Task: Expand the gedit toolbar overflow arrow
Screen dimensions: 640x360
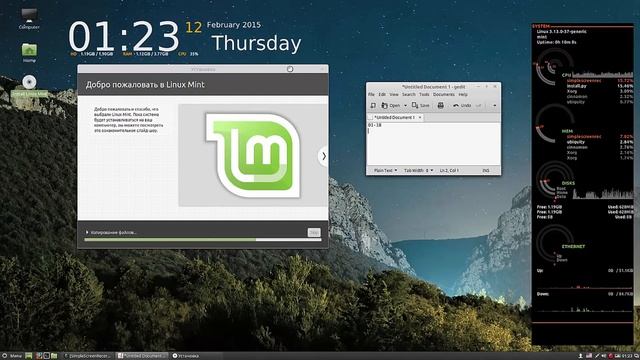Action: click(494, 105)
